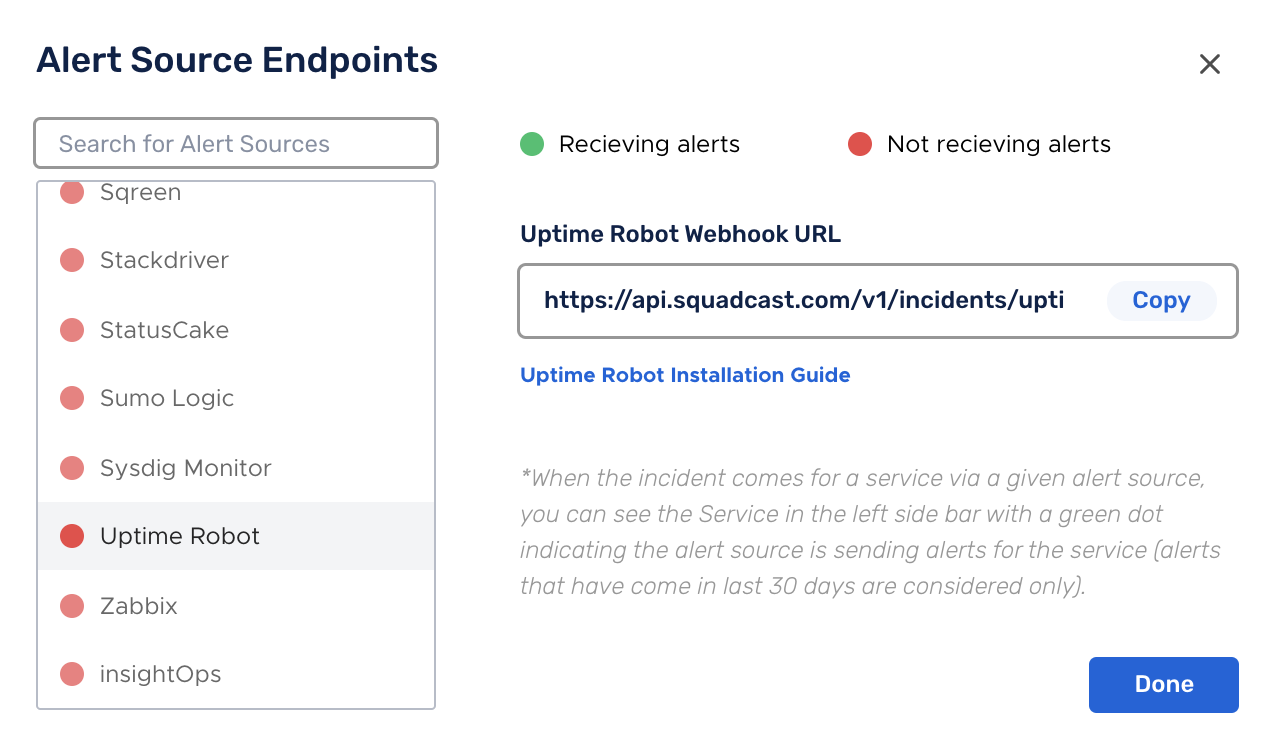
Task: Click the Done button
Action: (x=1164, y=684)
